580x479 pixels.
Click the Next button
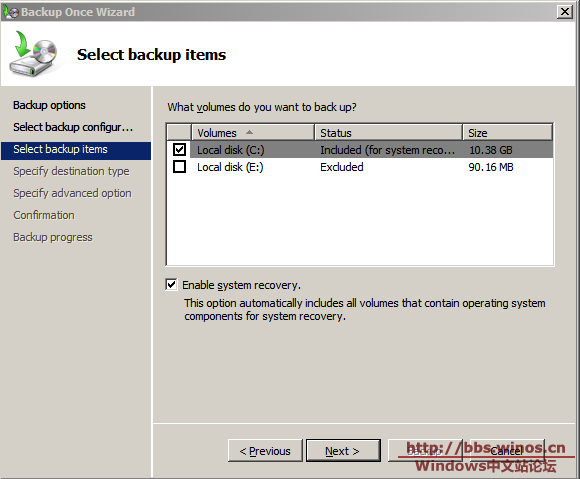coord(343,451)
